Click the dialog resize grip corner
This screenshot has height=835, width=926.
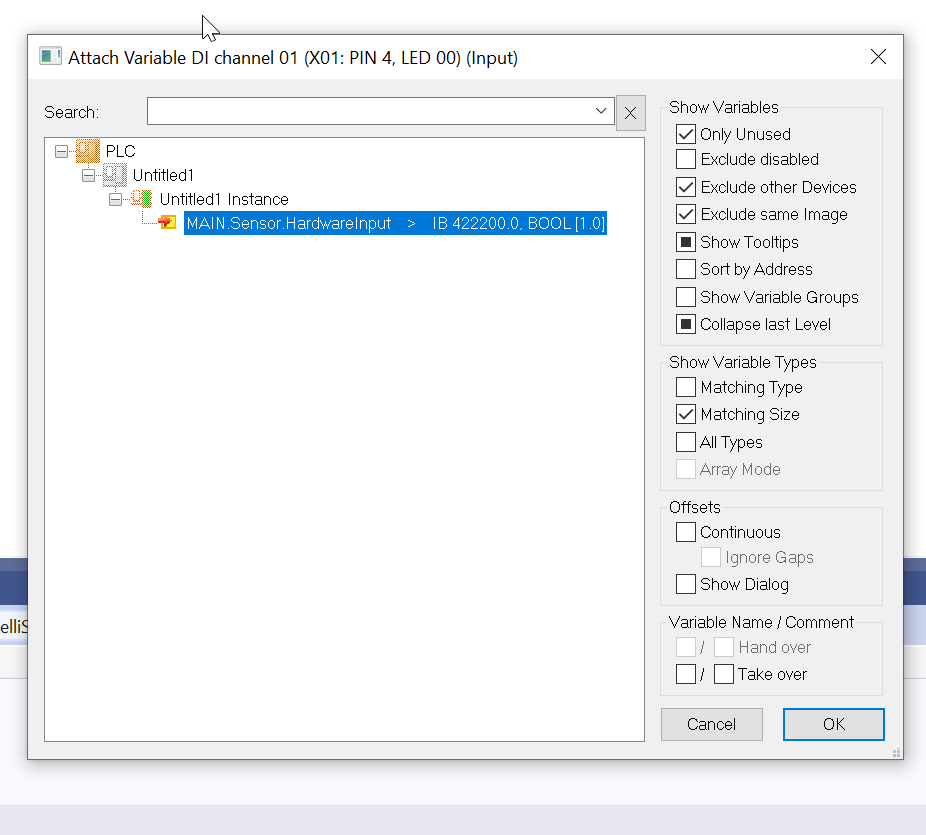[896, 752]
